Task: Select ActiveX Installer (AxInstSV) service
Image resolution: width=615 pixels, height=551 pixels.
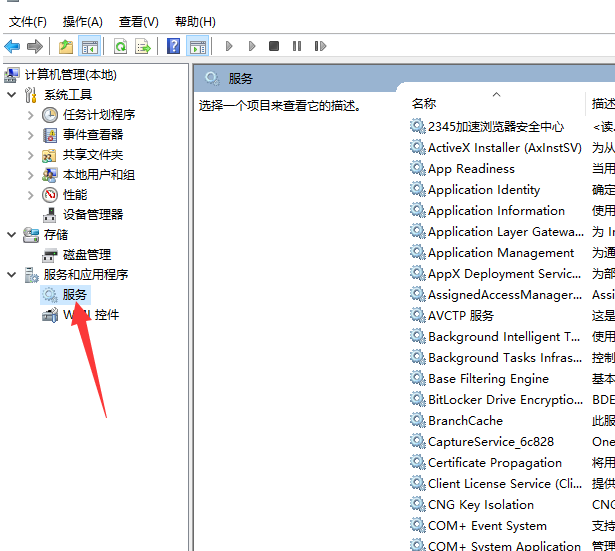Action: click(x=505, y=148)
